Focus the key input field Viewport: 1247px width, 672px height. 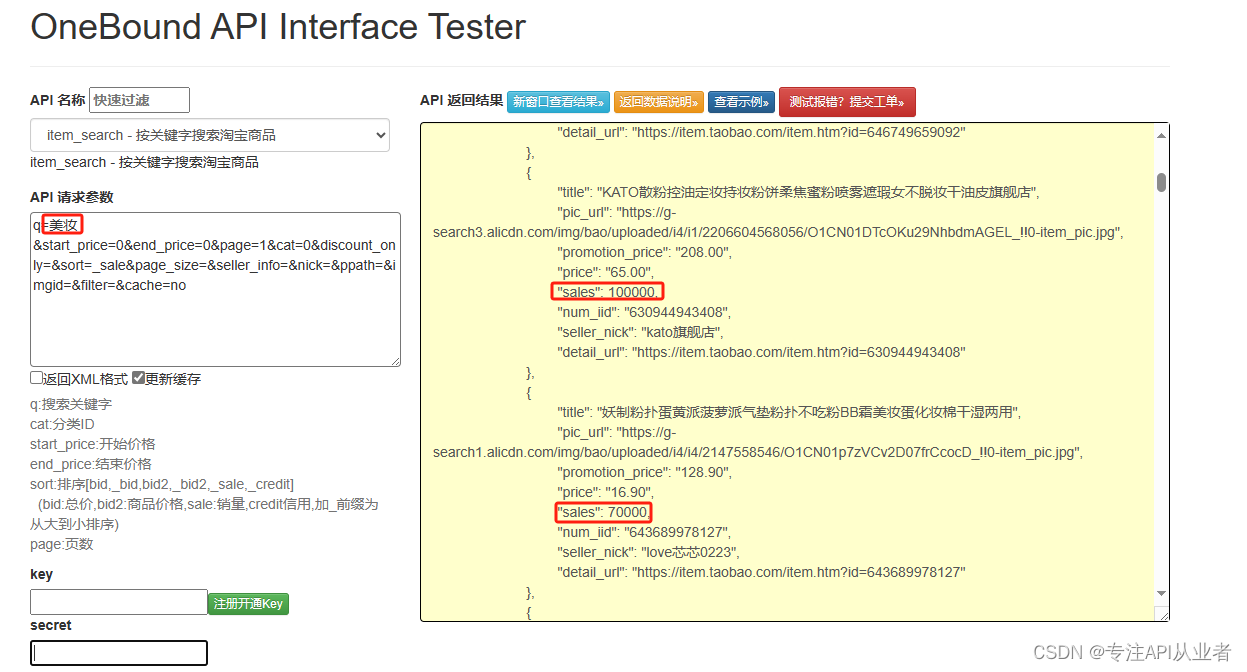click(119, 602)
